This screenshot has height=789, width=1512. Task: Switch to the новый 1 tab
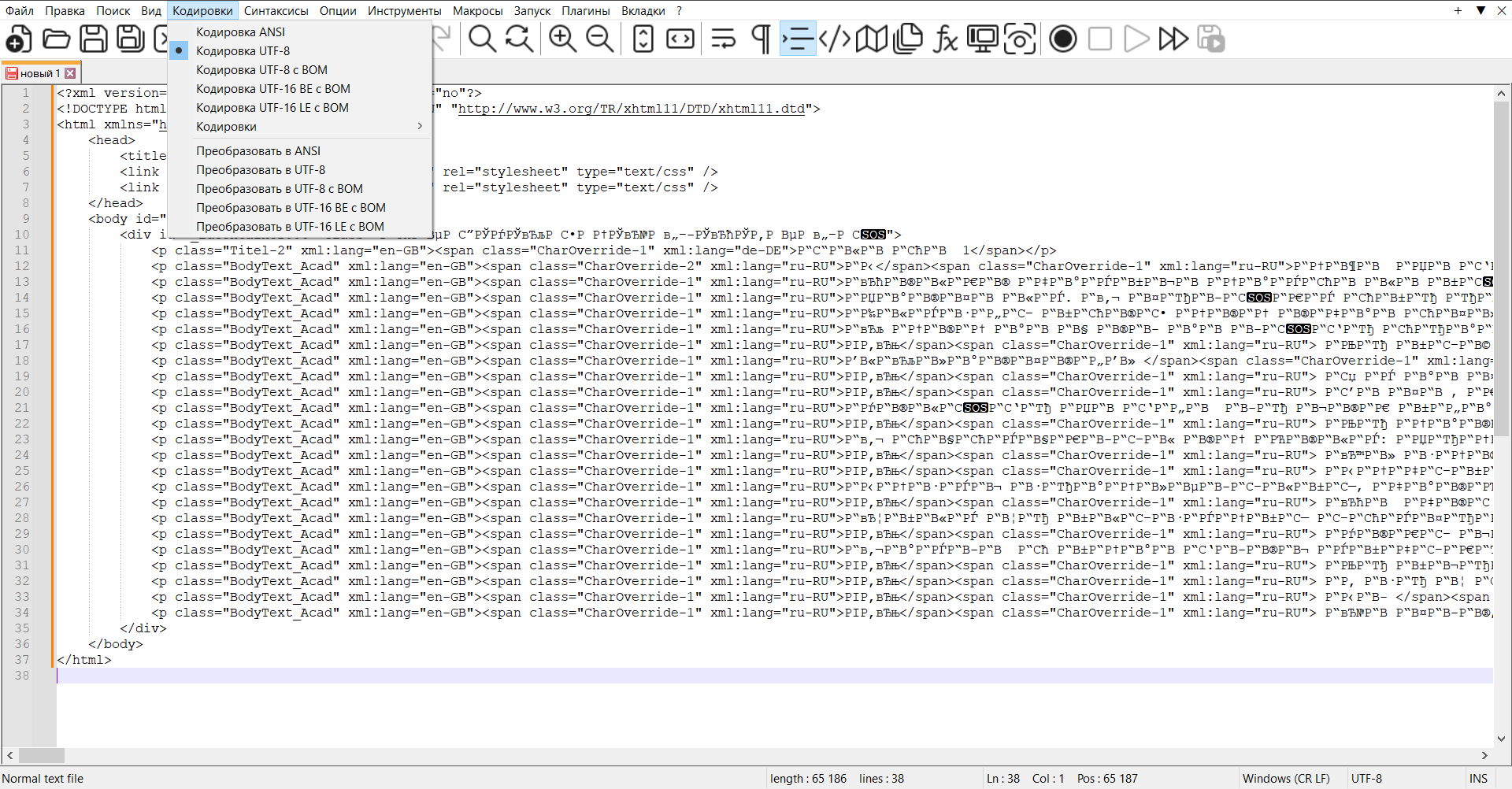(x=39, y=73)
